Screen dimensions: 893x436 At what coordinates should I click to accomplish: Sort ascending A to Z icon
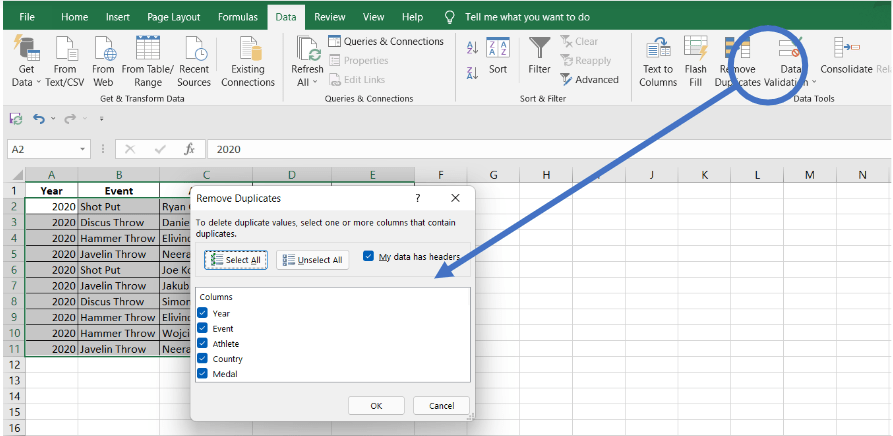click(472, 48)
